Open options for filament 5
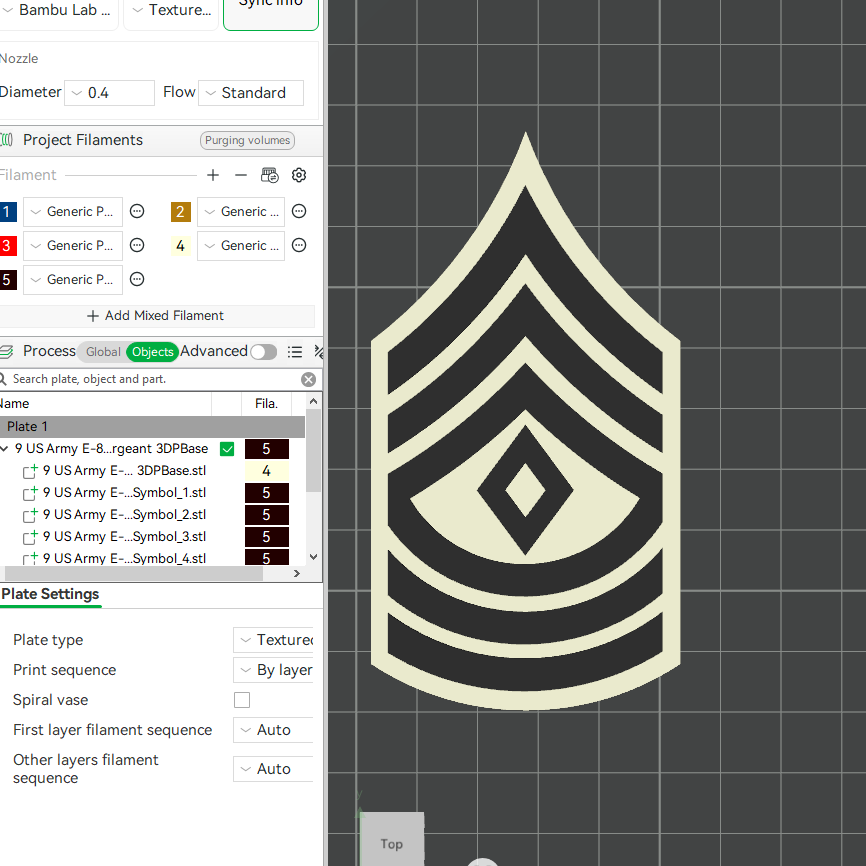The height and width of the screenshot is (866, 866). point(137,279)
